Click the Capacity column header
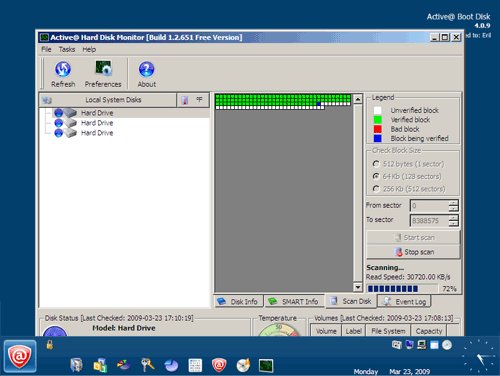The image size is (500, 376). pos(429,331)
